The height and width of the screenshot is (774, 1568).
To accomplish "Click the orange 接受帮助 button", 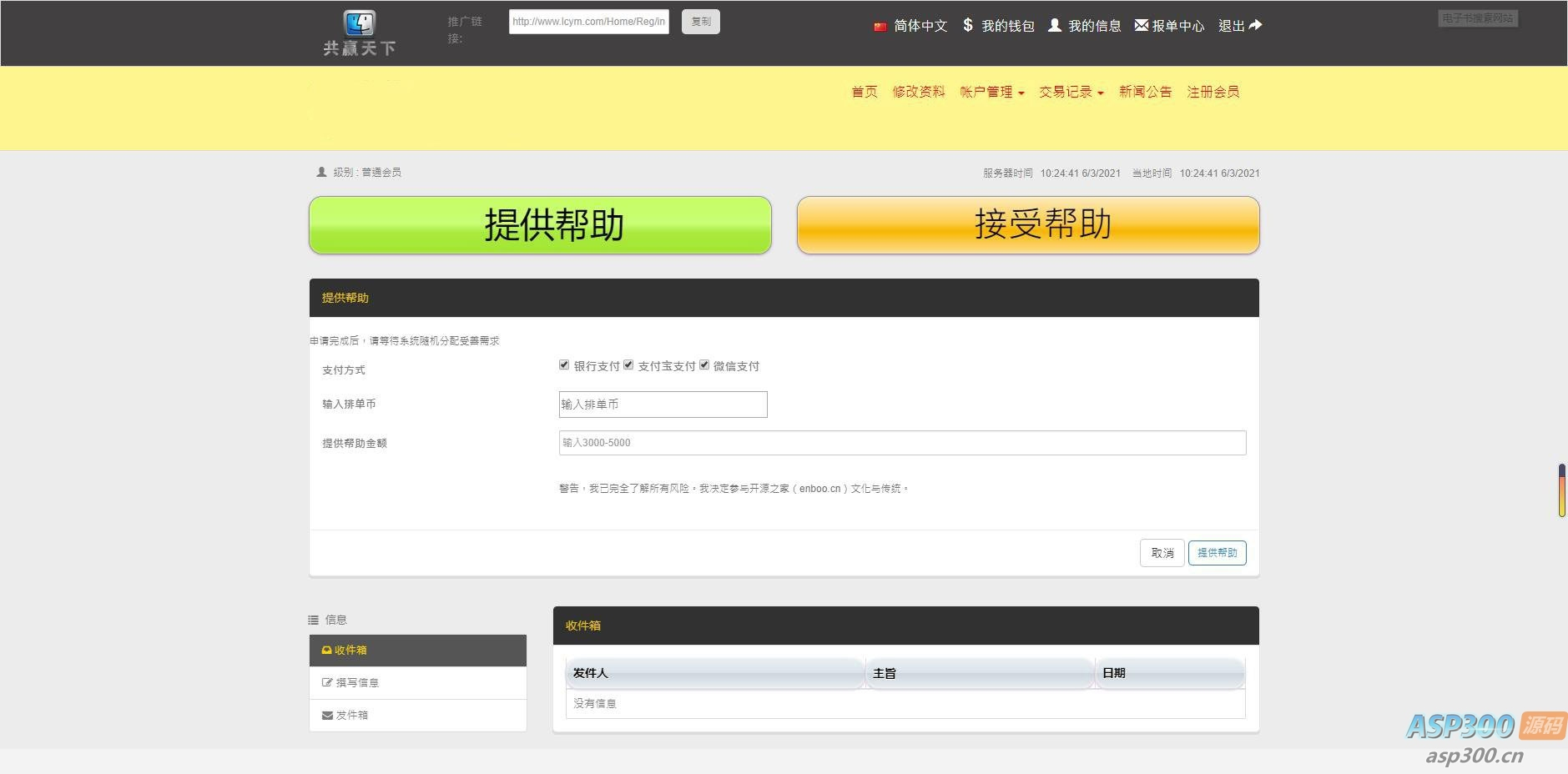I will pyautogui.click(x=1028, y=225).
